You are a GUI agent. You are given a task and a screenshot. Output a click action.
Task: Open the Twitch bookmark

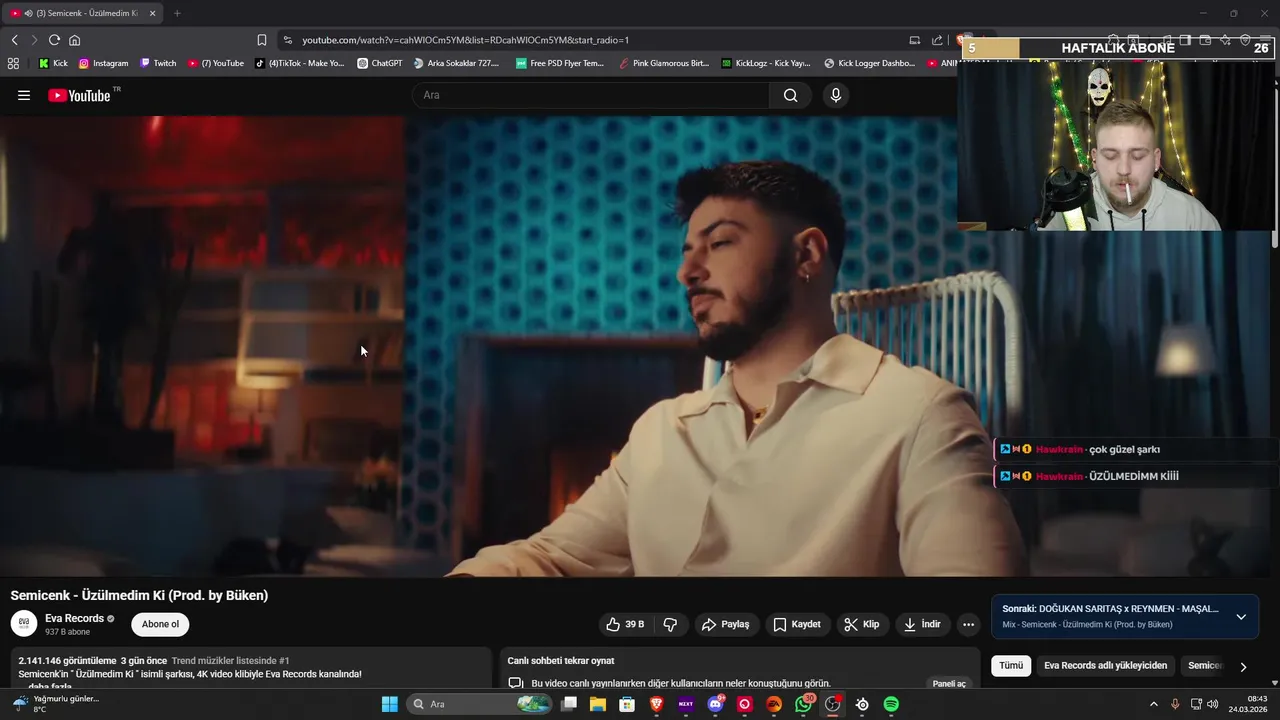pyautogui.click(x=158, y=63)
